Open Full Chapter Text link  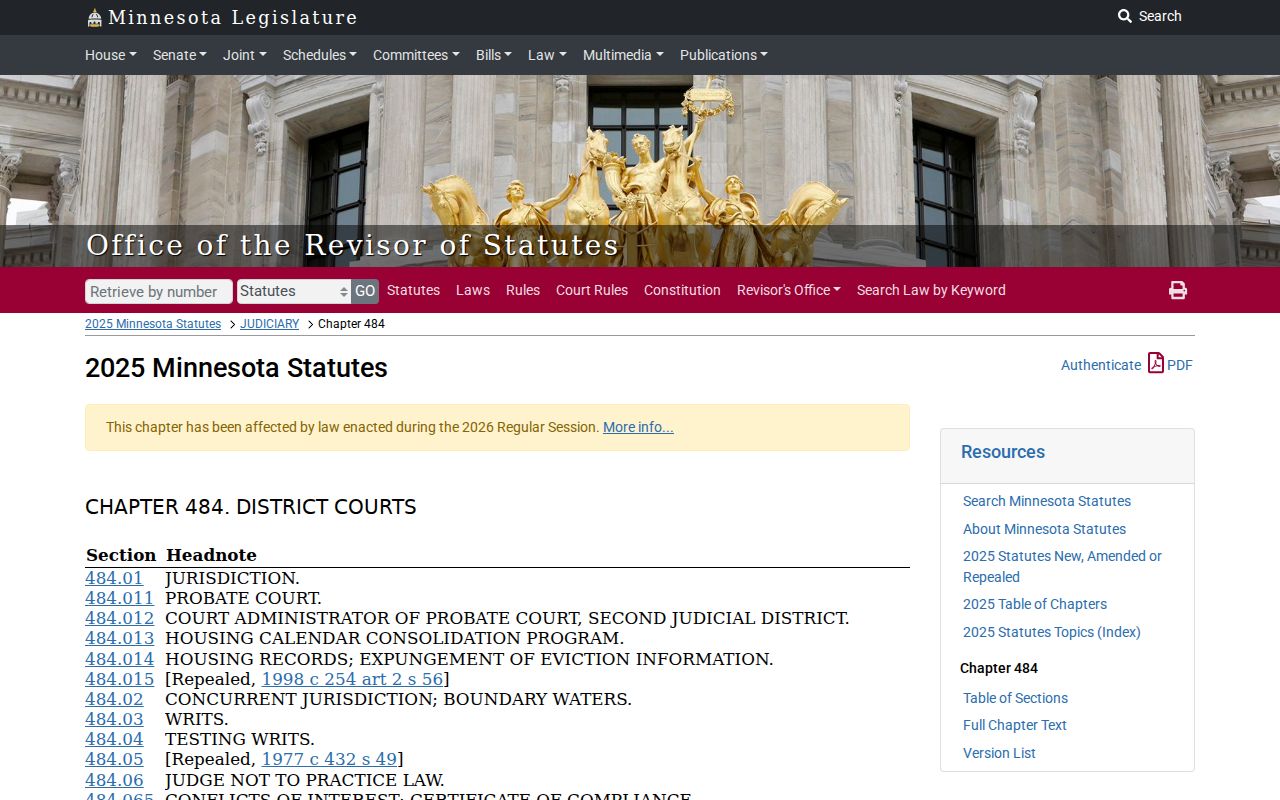(x=1015, y=725)
